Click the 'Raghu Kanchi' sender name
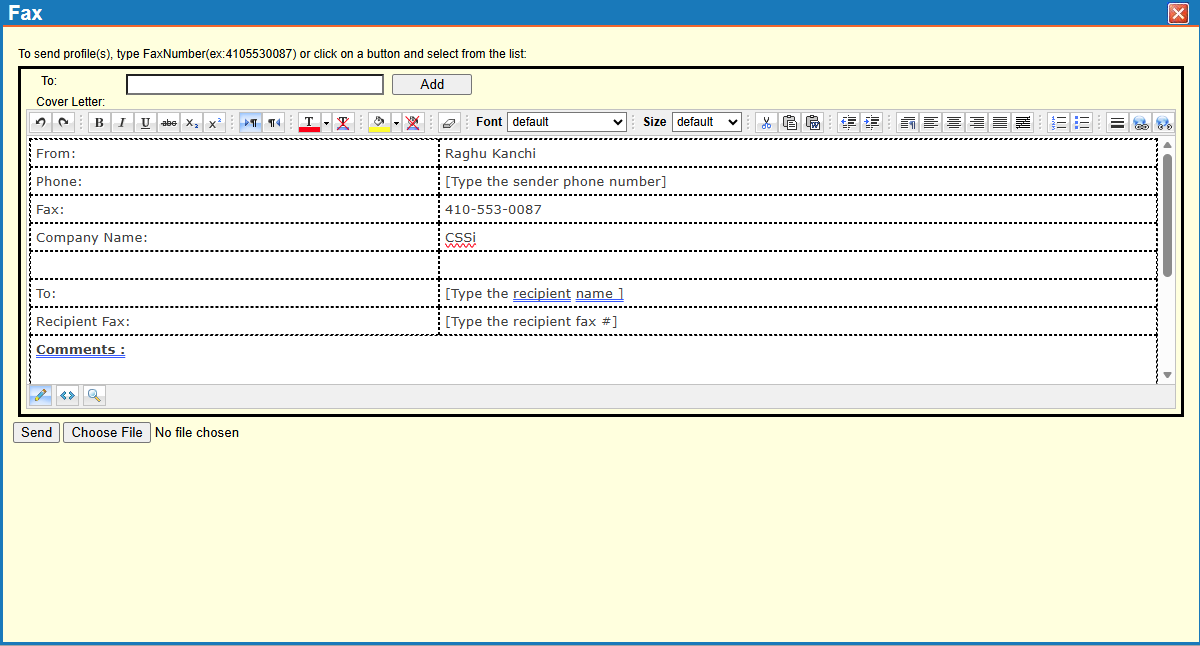The height and width of the screenshot is (646, 1200). tap(490, 153)
